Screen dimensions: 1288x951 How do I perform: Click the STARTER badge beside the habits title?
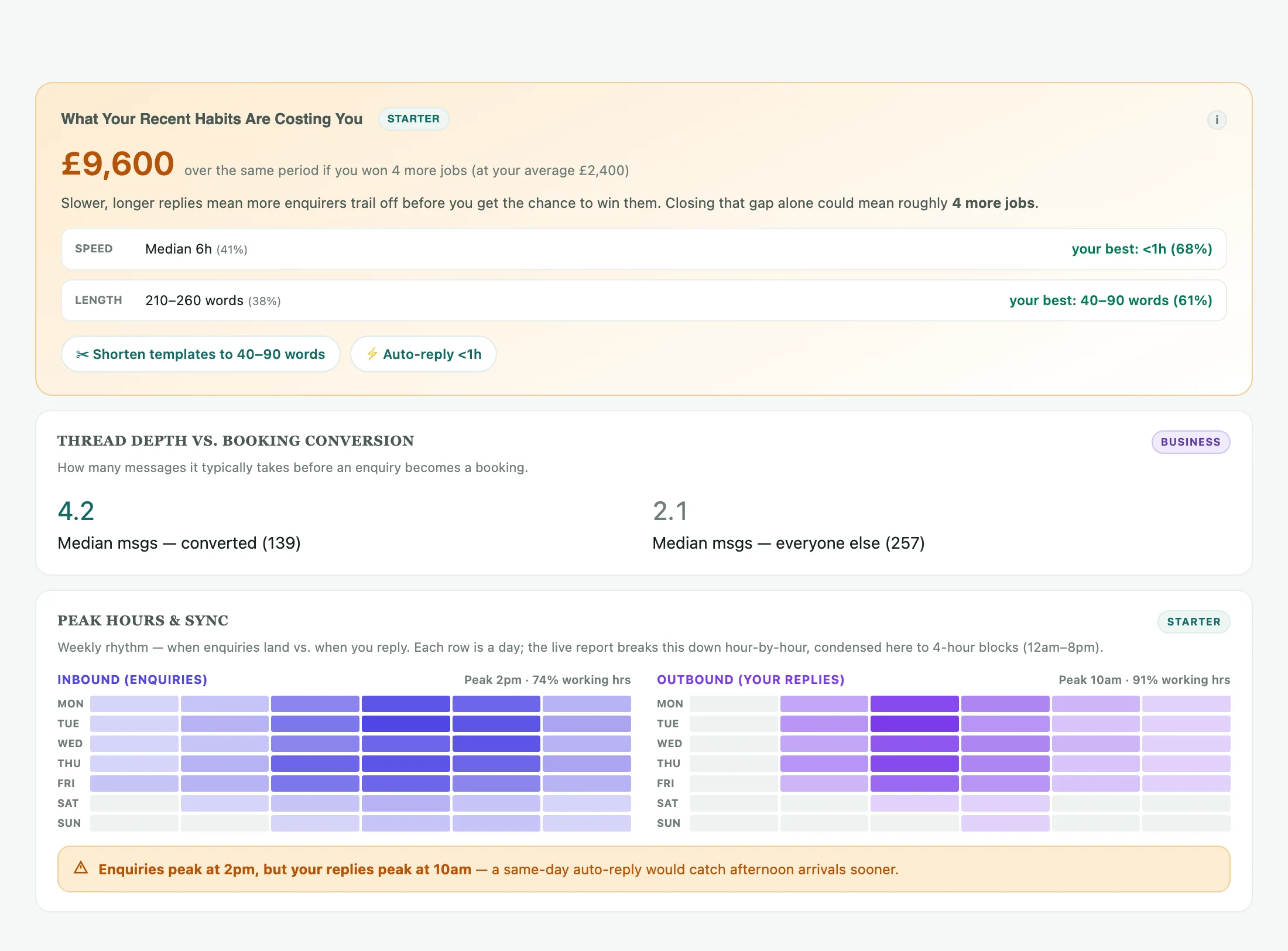coord(413,119)
